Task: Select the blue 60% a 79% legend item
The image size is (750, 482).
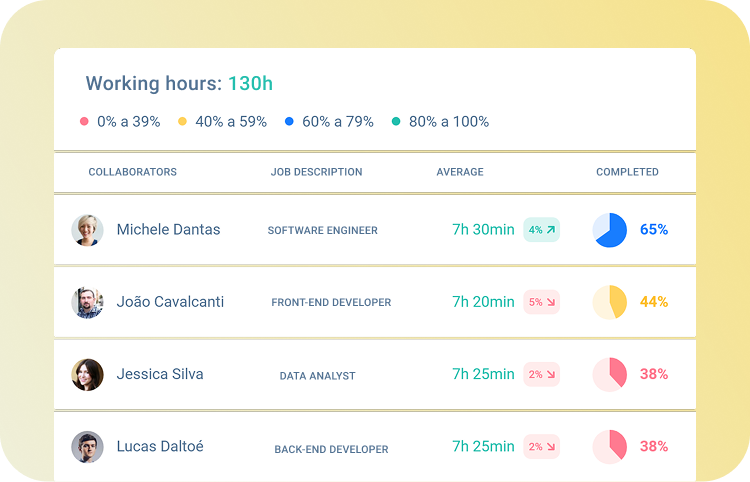Action: 330,122
